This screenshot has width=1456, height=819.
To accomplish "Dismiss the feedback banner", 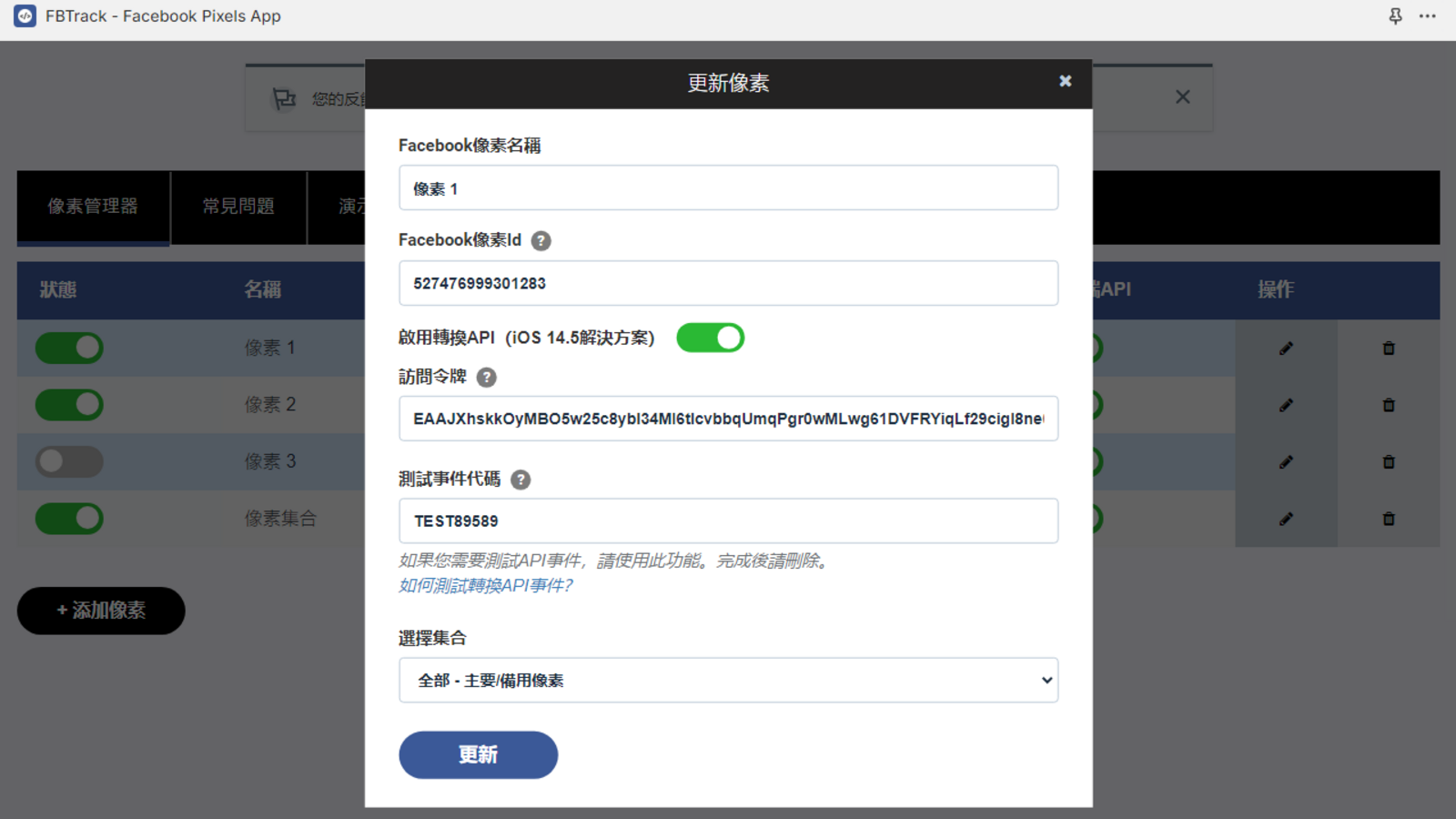I will coord(1182,96).
